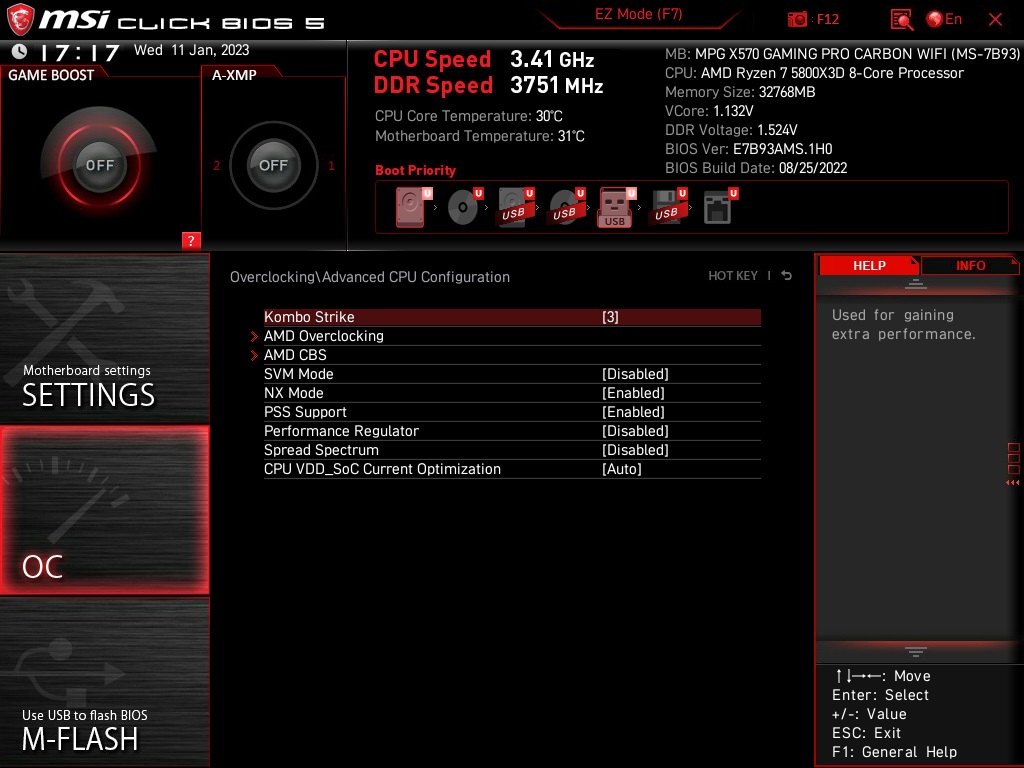Click the clock icon beside the time
The width and height of the screenshot is (1024, 768).
click(x=20, y=51)
